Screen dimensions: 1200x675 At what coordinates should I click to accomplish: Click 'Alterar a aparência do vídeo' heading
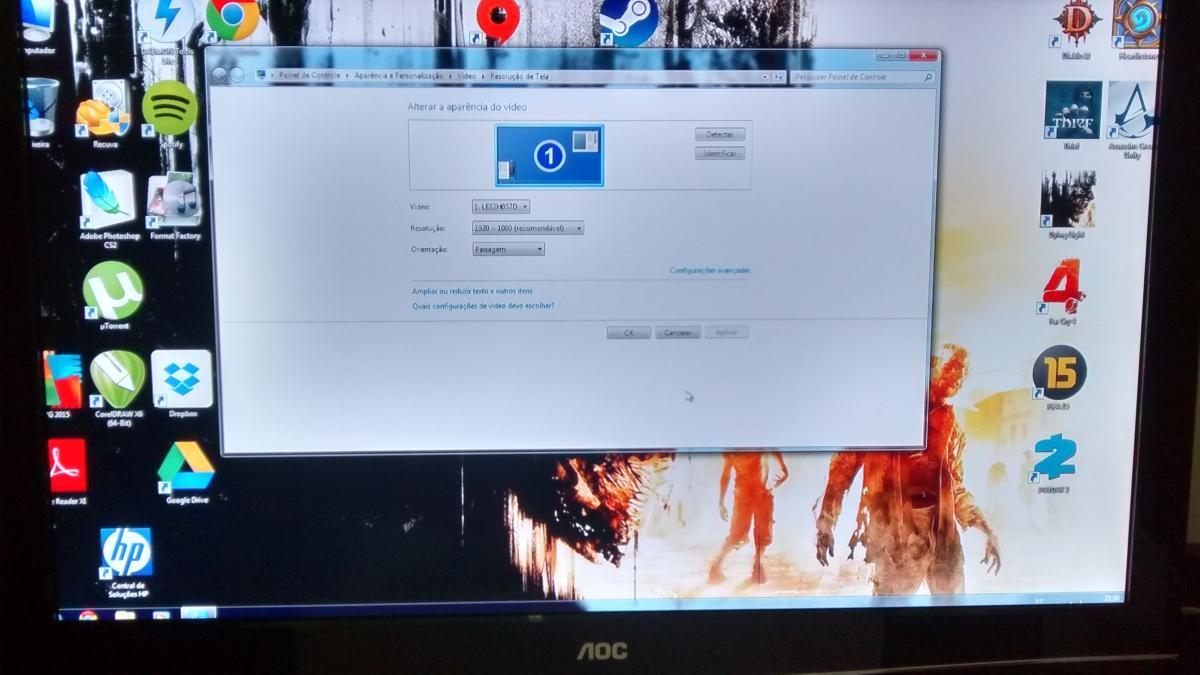(x=466, y=106)
